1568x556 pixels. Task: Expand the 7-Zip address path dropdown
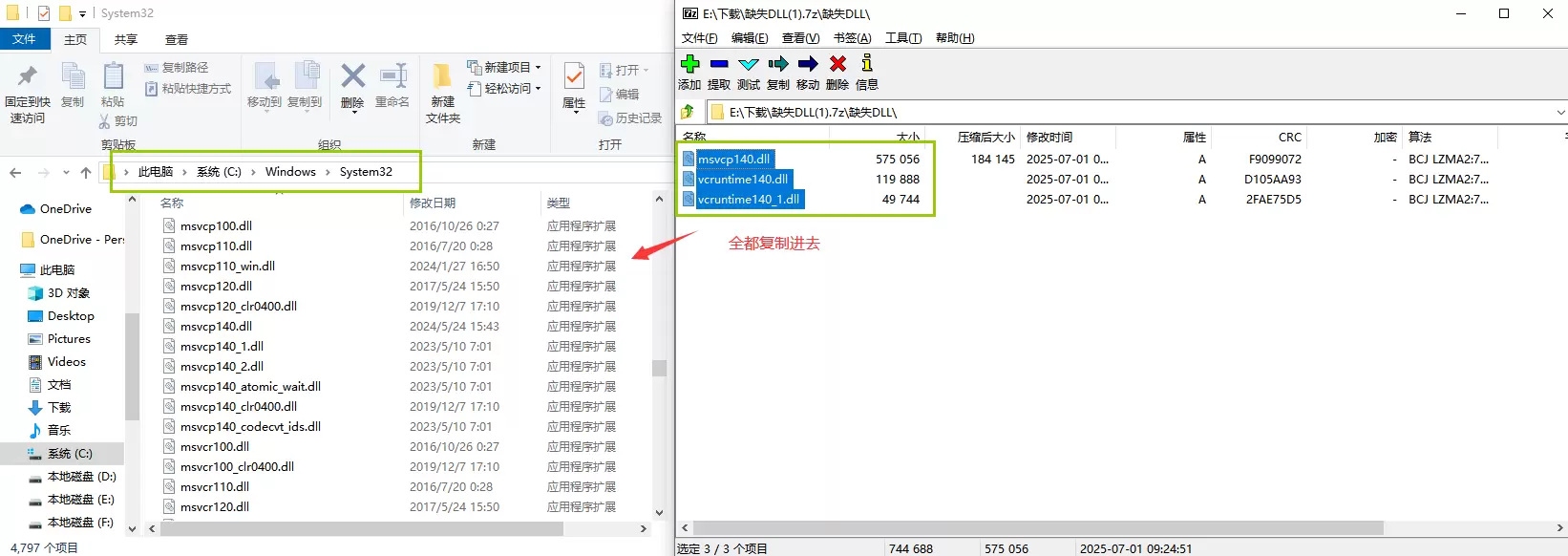click(1560, 112)
